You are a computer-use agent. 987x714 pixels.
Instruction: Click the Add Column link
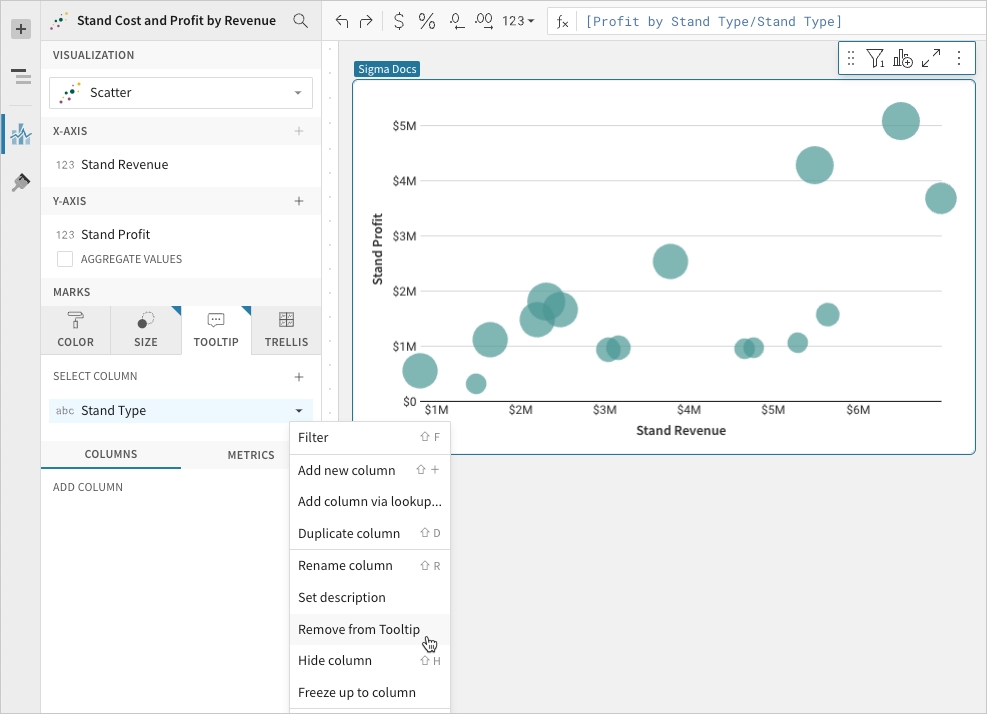[88, 487]
